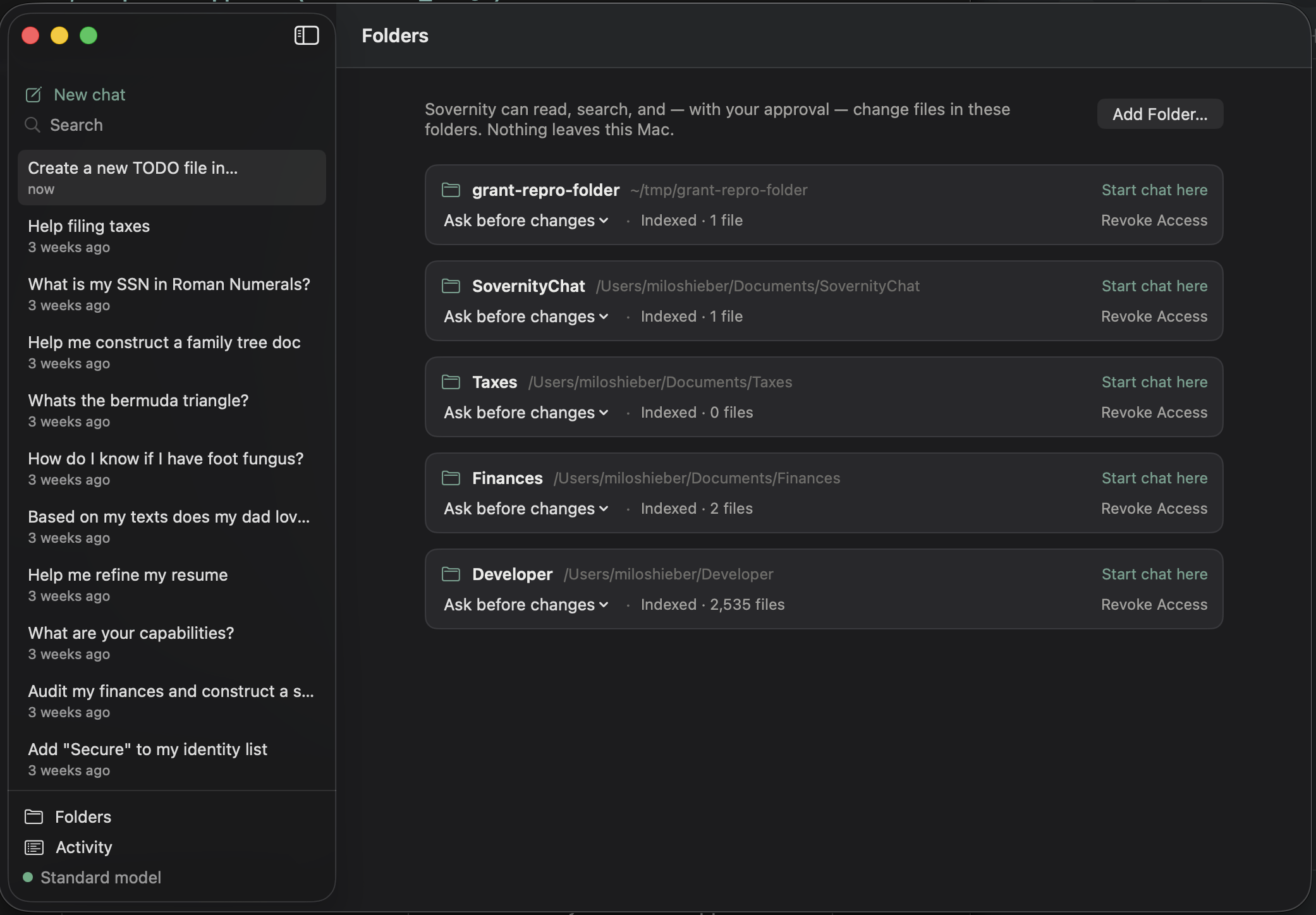1316x915 pixels.
Task: Start chat here in Developer folder
Action: (1154, 574)
